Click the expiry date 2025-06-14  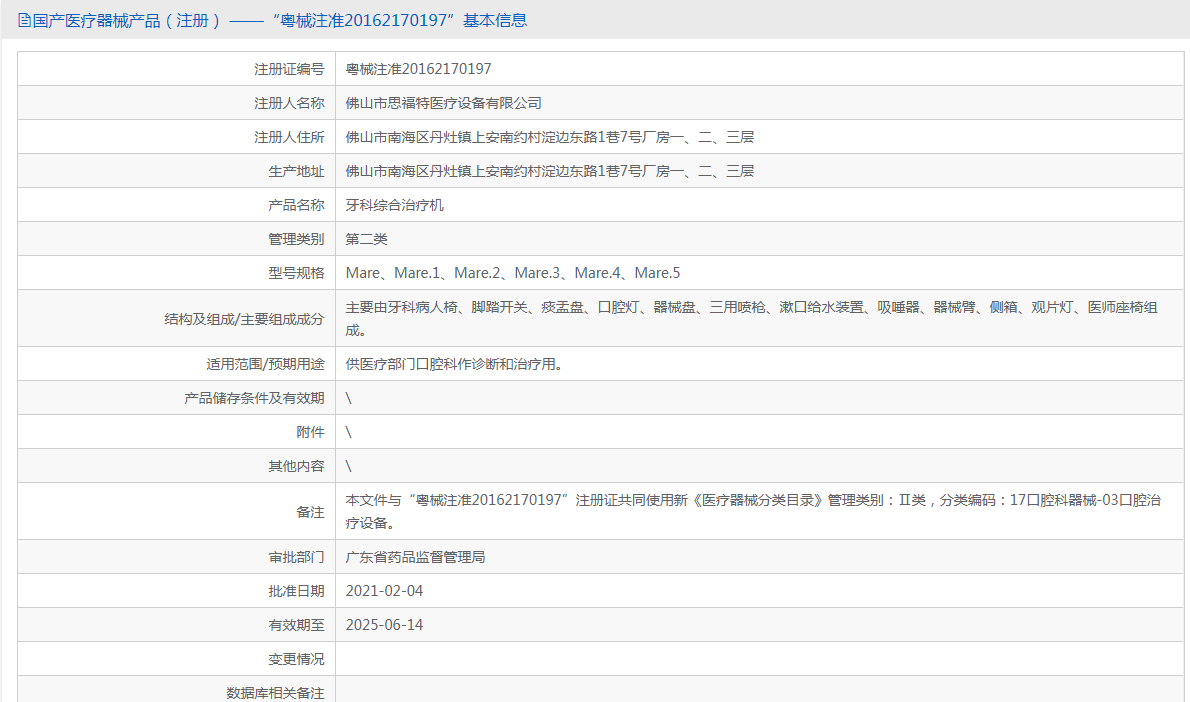(x=384, y=625)
